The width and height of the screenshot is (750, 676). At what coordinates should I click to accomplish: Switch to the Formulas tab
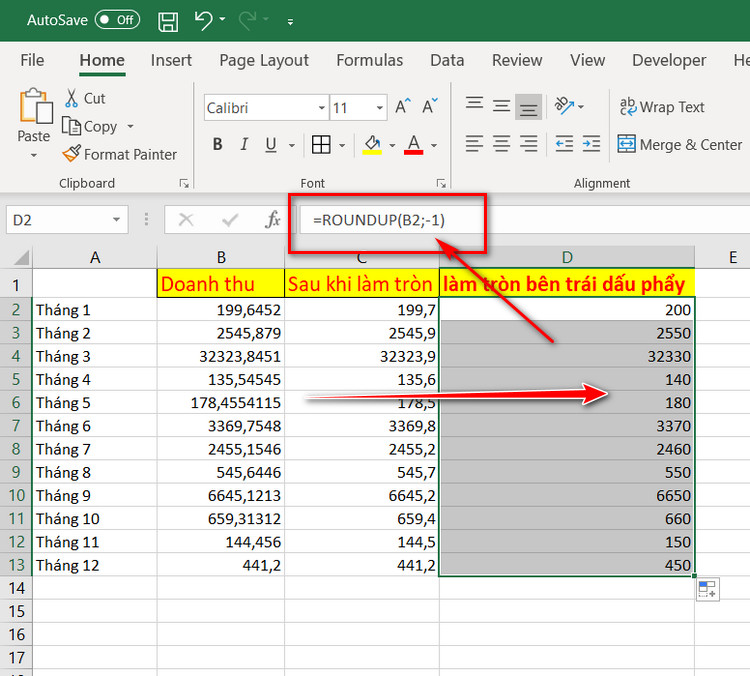click(x=369, y=60)
